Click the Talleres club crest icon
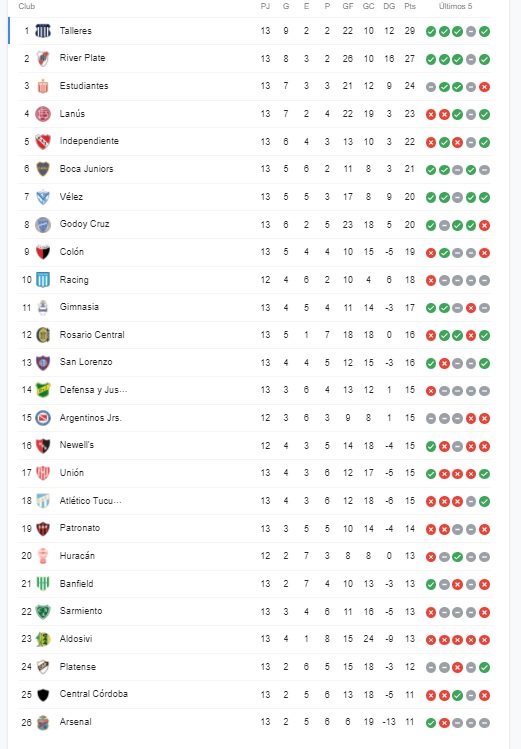Image resolution: width=521 pixels, height=749 pixels. pos(43,32)
